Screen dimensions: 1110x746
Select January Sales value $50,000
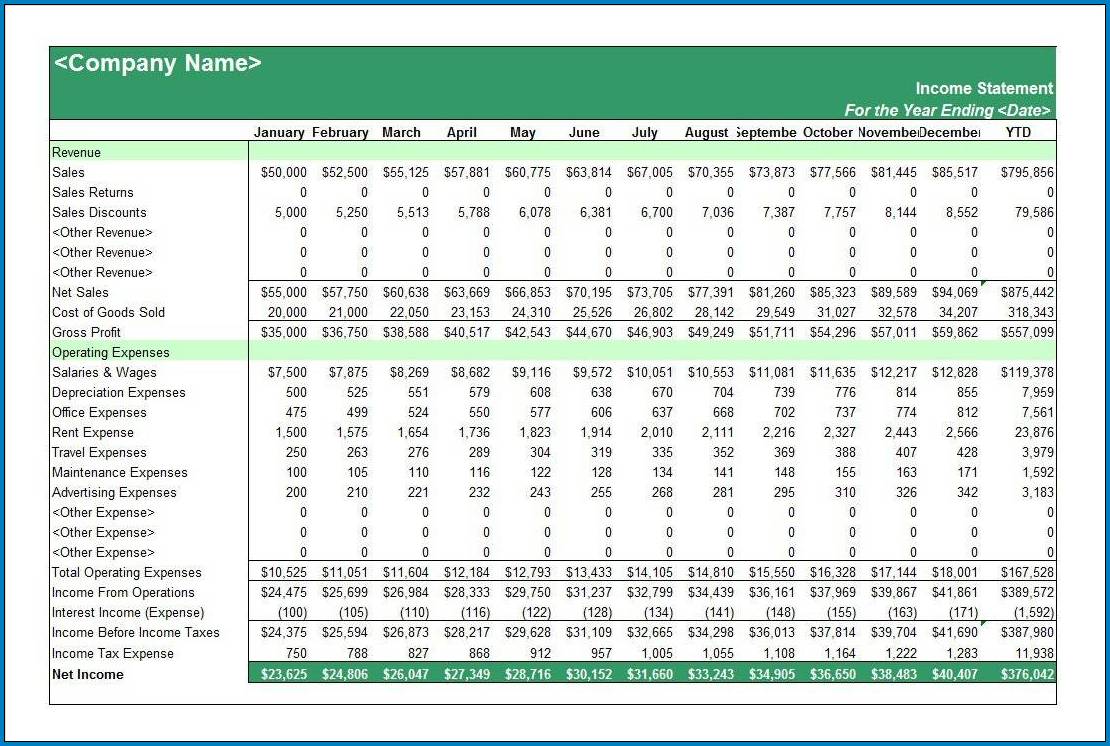click(284, 172)
